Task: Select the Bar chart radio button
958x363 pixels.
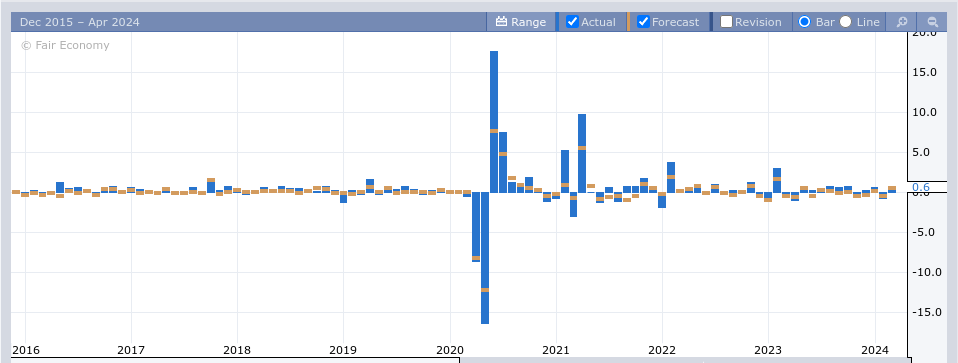Action: coord(805,22)
